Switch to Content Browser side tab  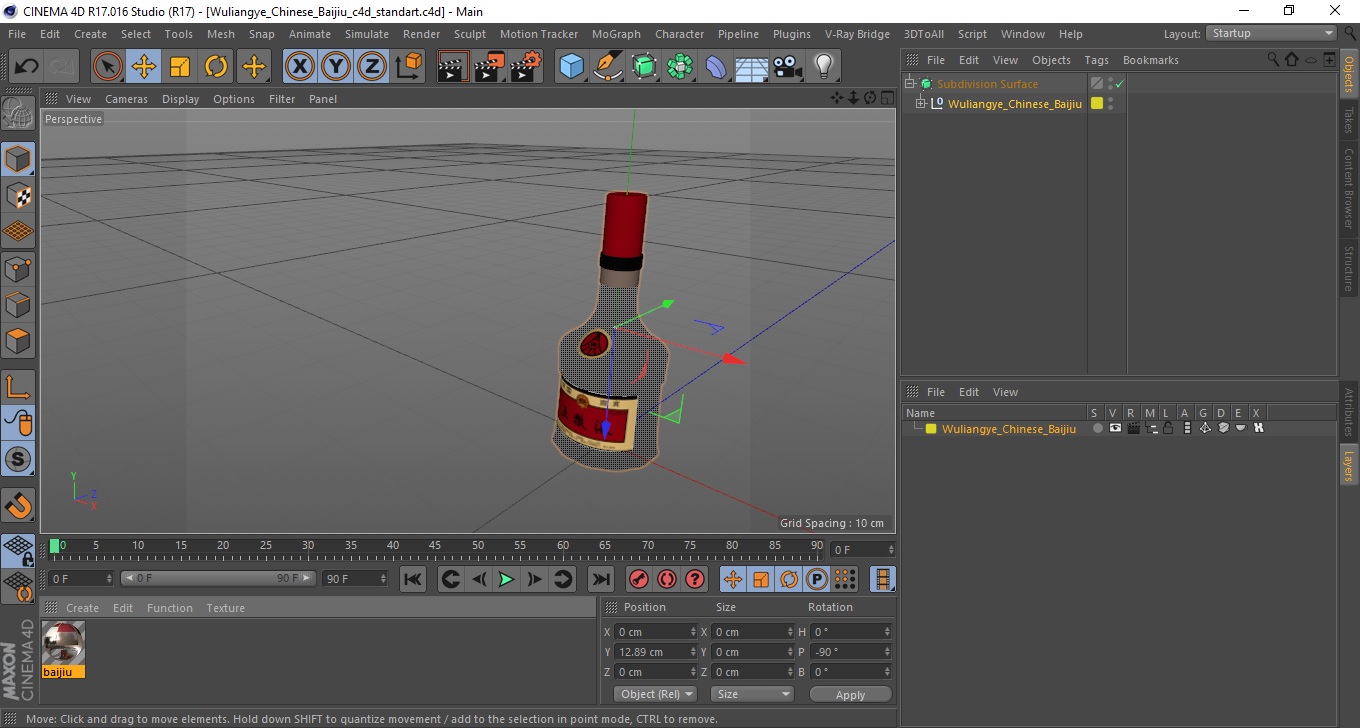click(x=1349, y=188)
